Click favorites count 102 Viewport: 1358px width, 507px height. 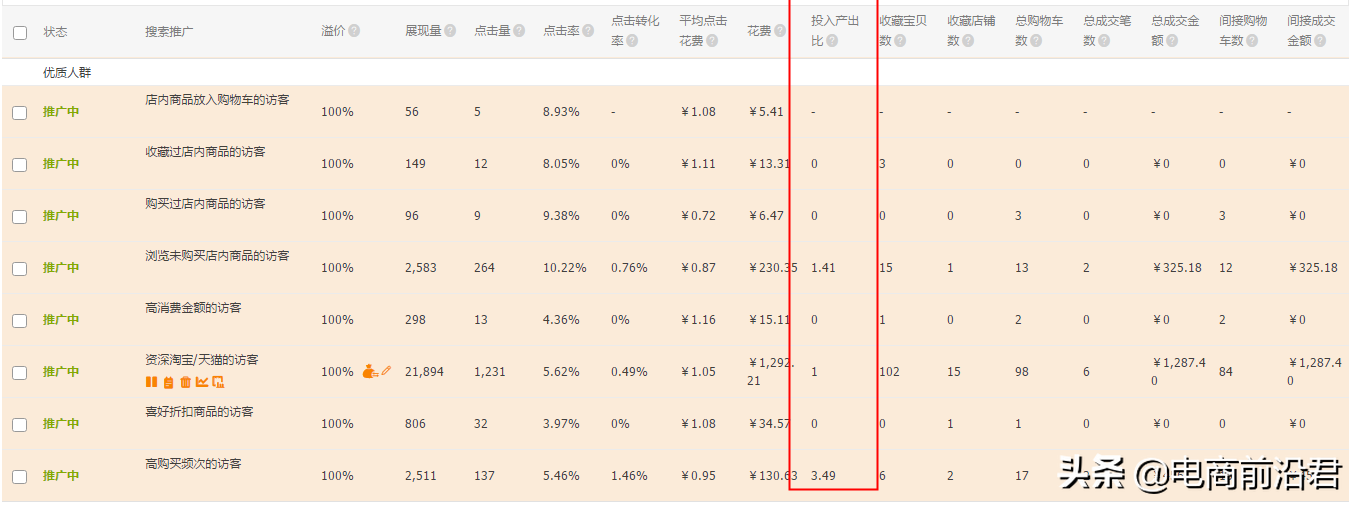pyautogui.click(x=889, y=372)
